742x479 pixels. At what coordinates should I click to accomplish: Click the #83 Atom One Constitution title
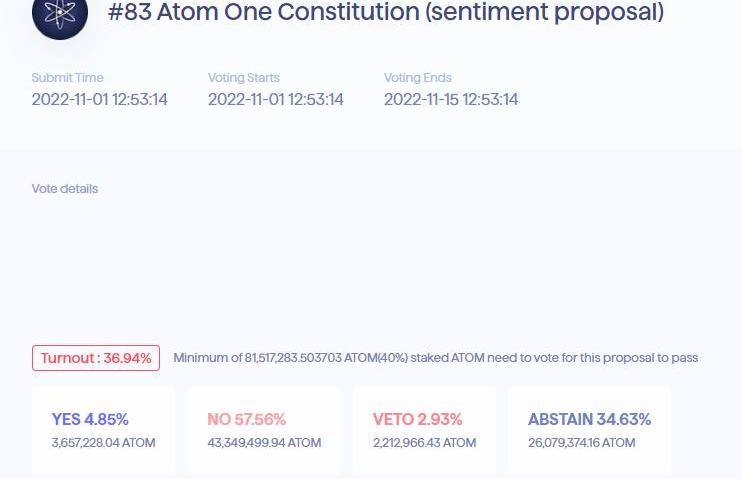pos(385,13)
